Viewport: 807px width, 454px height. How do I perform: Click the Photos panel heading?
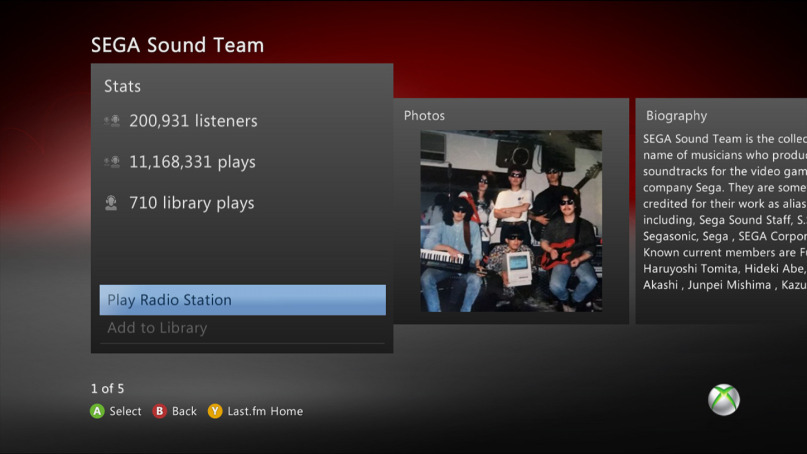424,116
